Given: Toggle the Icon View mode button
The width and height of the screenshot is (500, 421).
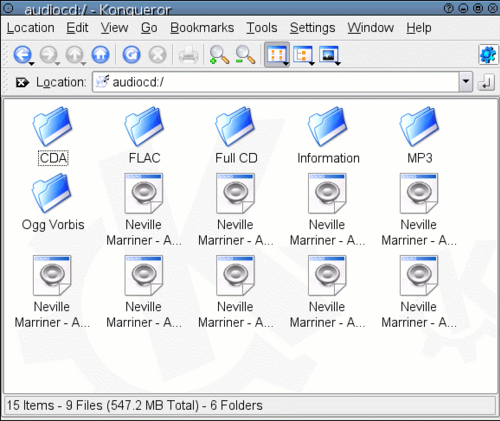Looking at the screenshot, I should pyautogui.click(x=277, y=55).
